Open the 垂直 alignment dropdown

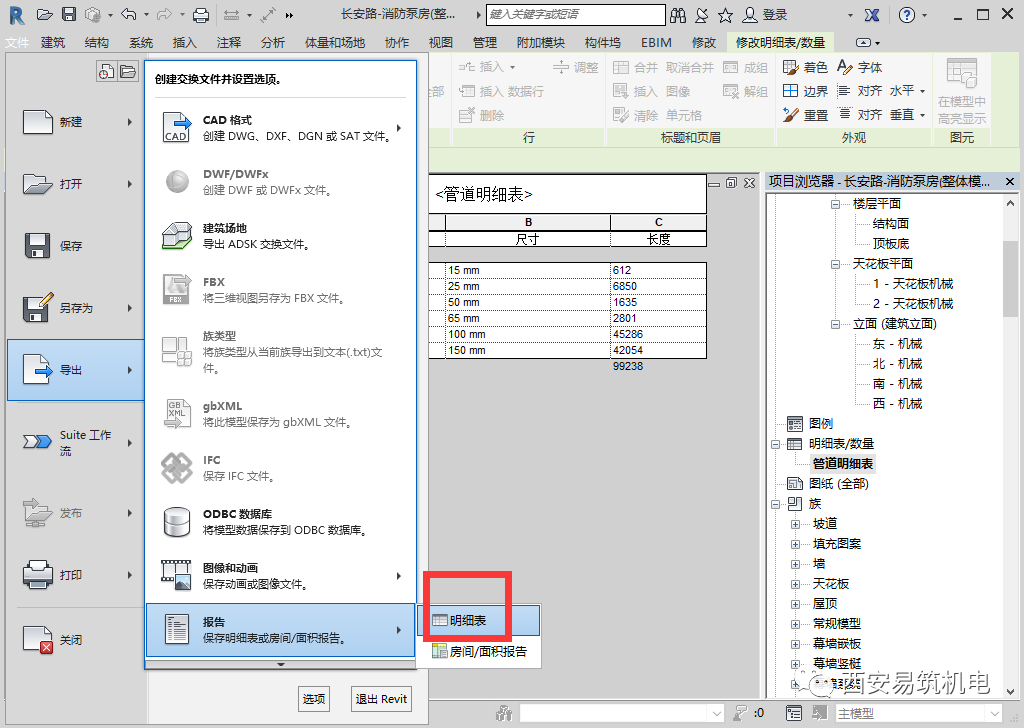click(923, 115)
